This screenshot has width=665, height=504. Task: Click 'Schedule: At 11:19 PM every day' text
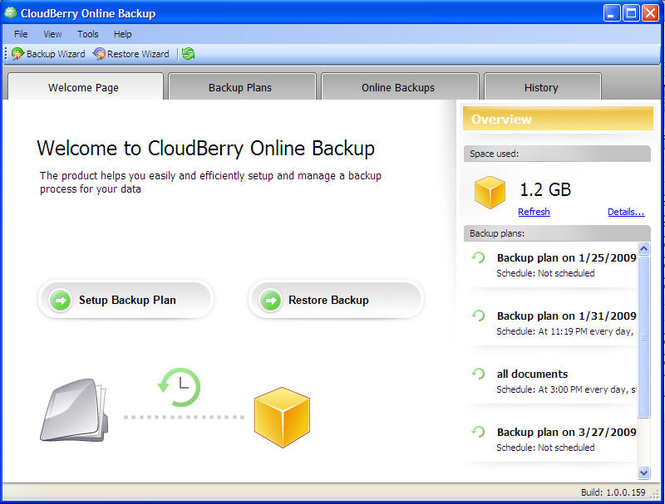pos(565,332)
